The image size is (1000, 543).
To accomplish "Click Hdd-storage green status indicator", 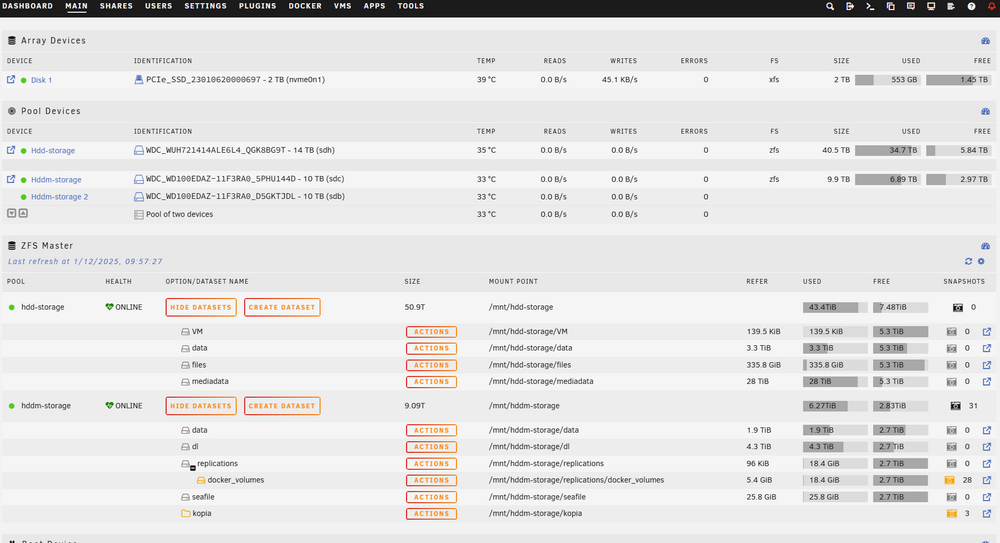I will pyautogui.click(x=24, y=151).
